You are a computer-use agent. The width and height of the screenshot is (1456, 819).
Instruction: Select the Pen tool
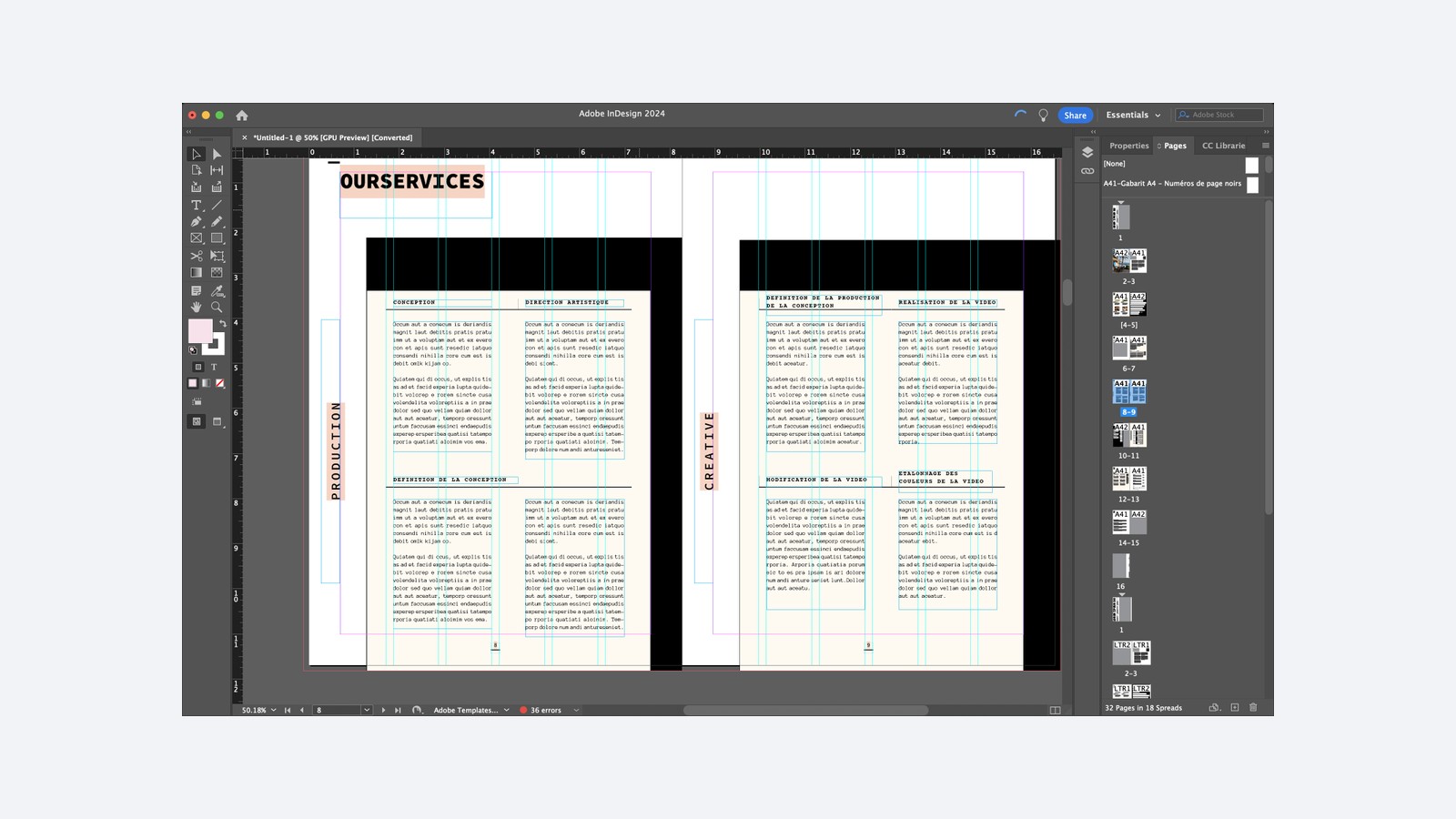[196, 221]
